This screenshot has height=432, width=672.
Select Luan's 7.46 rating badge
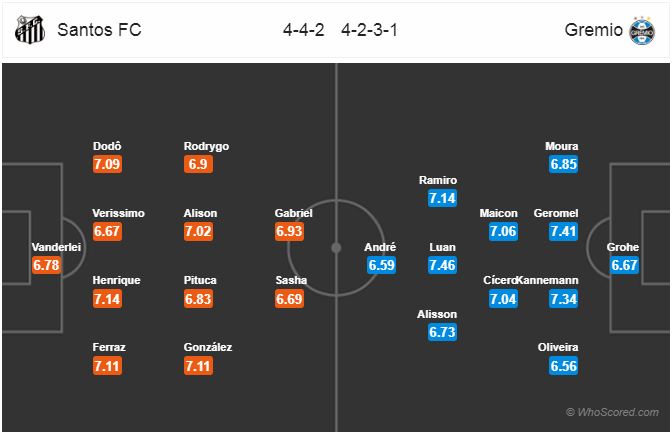(x=442, y=265)
